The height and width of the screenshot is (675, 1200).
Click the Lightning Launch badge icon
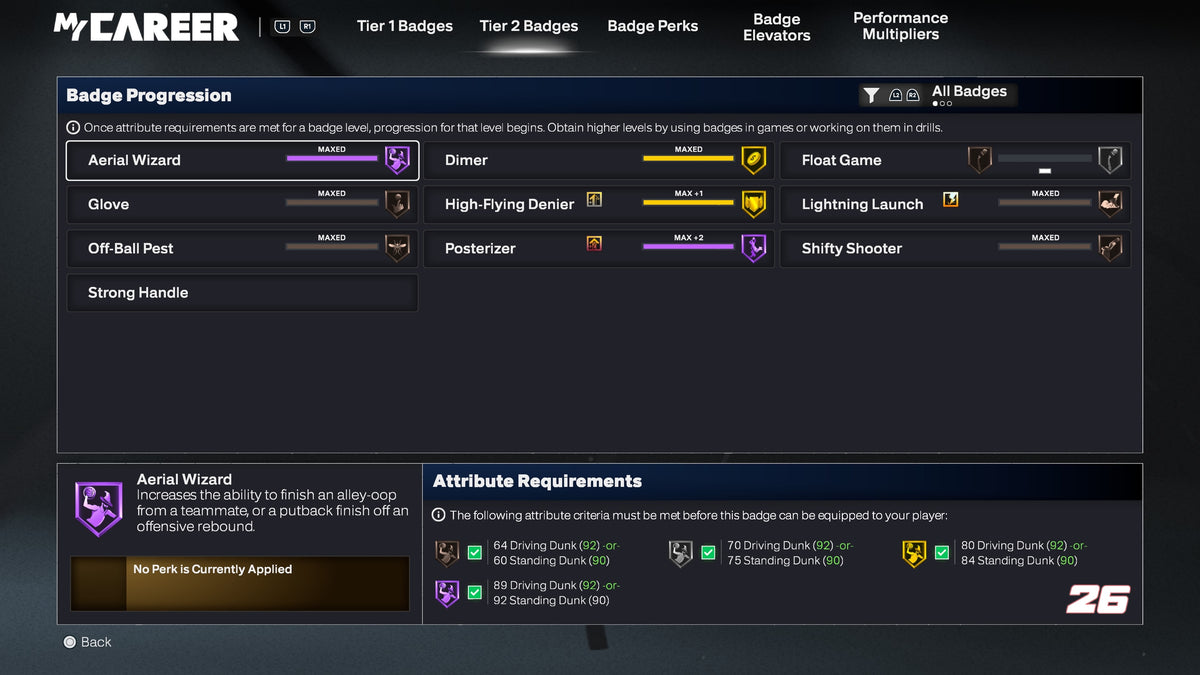(1110, 204)
